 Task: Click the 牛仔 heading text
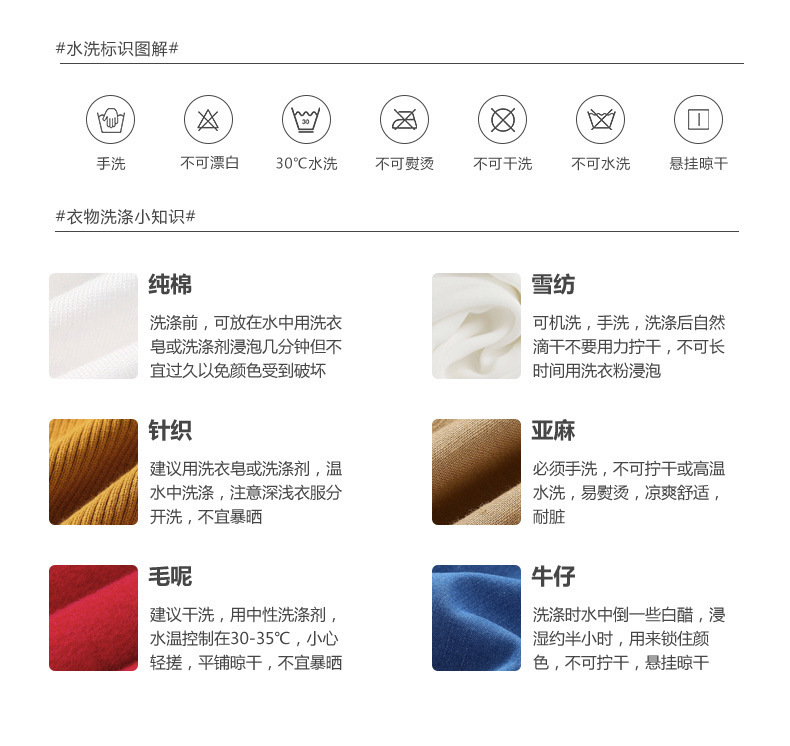pos(553,577)
